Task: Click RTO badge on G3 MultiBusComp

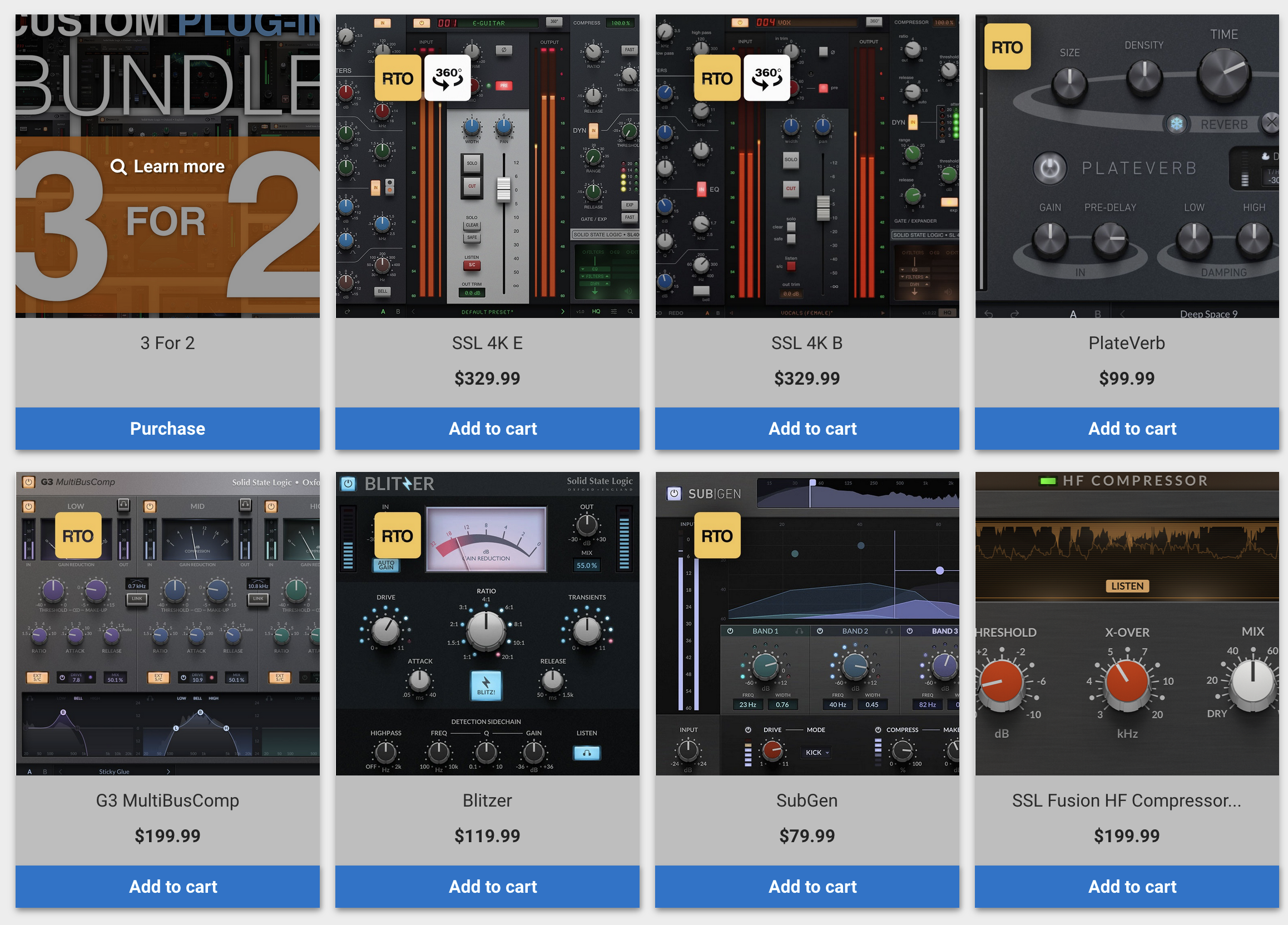Action: click(78, 536)
